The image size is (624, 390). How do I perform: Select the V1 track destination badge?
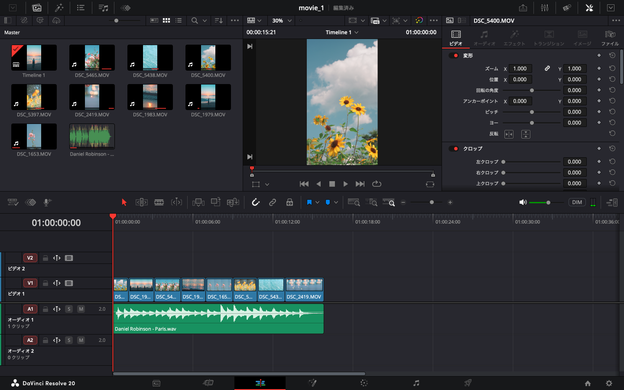pyautogui.click(x=30, y=283)
